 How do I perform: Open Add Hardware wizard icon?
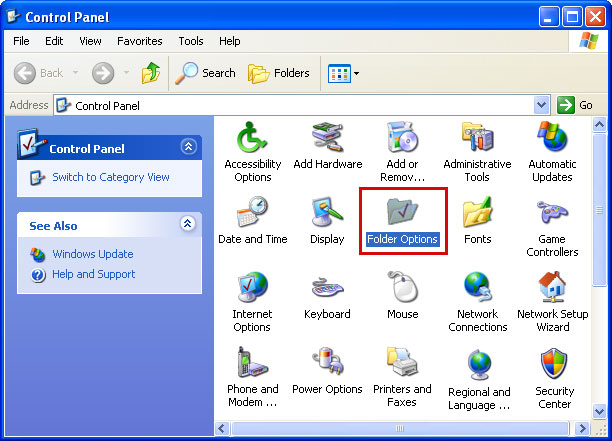tap(327, 146)
